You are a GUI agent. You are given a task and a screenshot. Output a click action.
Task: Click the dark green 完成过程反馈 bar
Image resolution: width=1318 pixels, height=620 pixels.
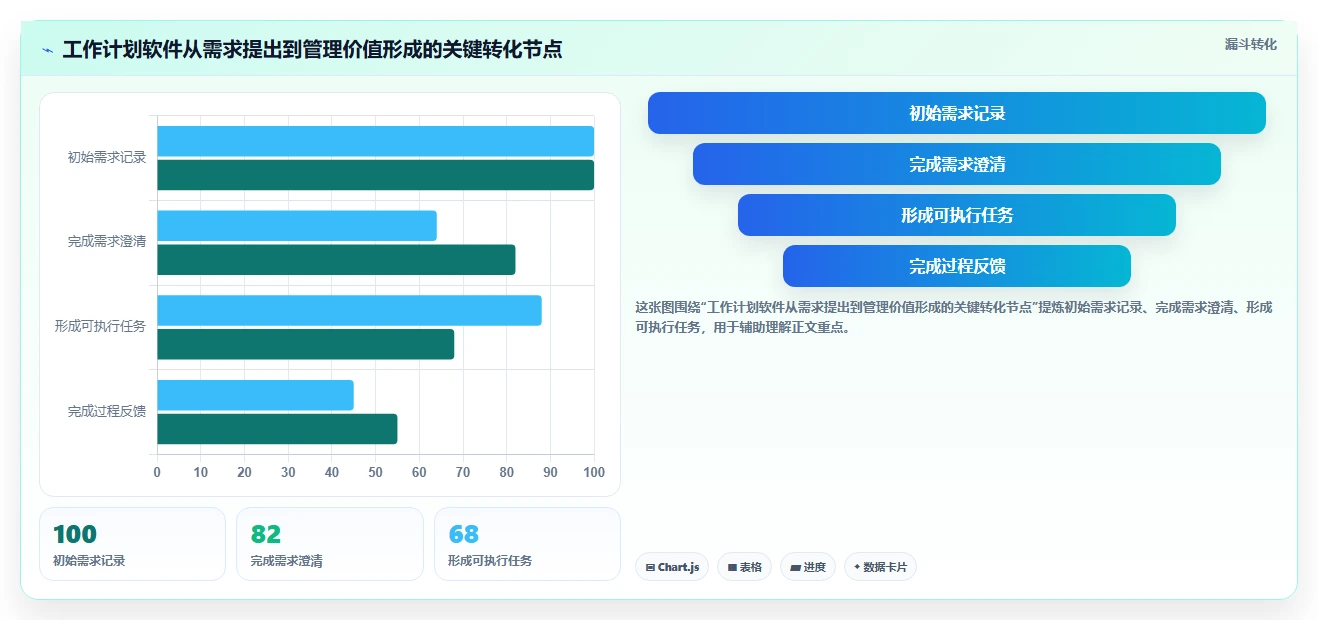tap(277, 429)
